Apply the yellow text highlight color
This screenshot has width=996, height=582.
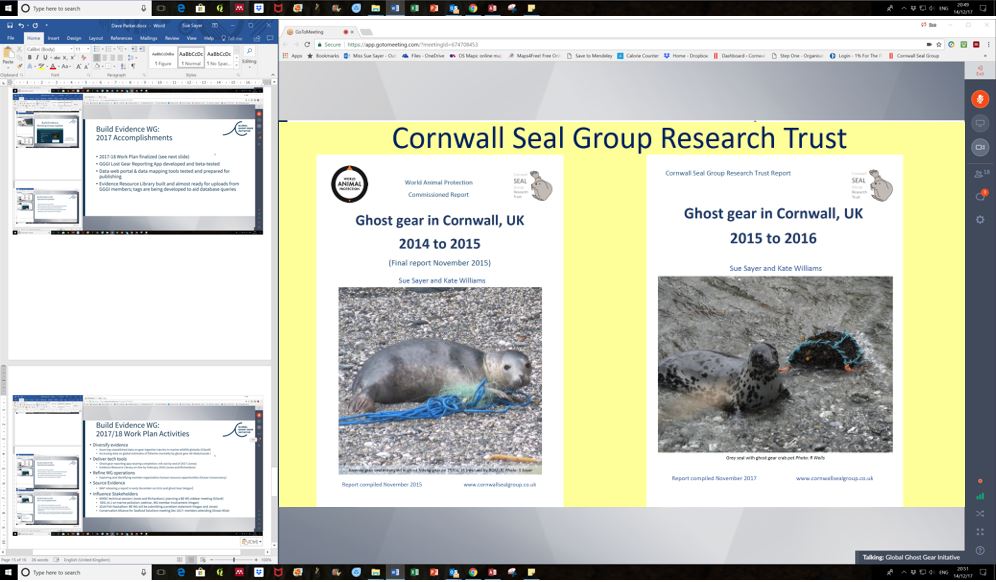pyautogui.click(x=41, y=66)
